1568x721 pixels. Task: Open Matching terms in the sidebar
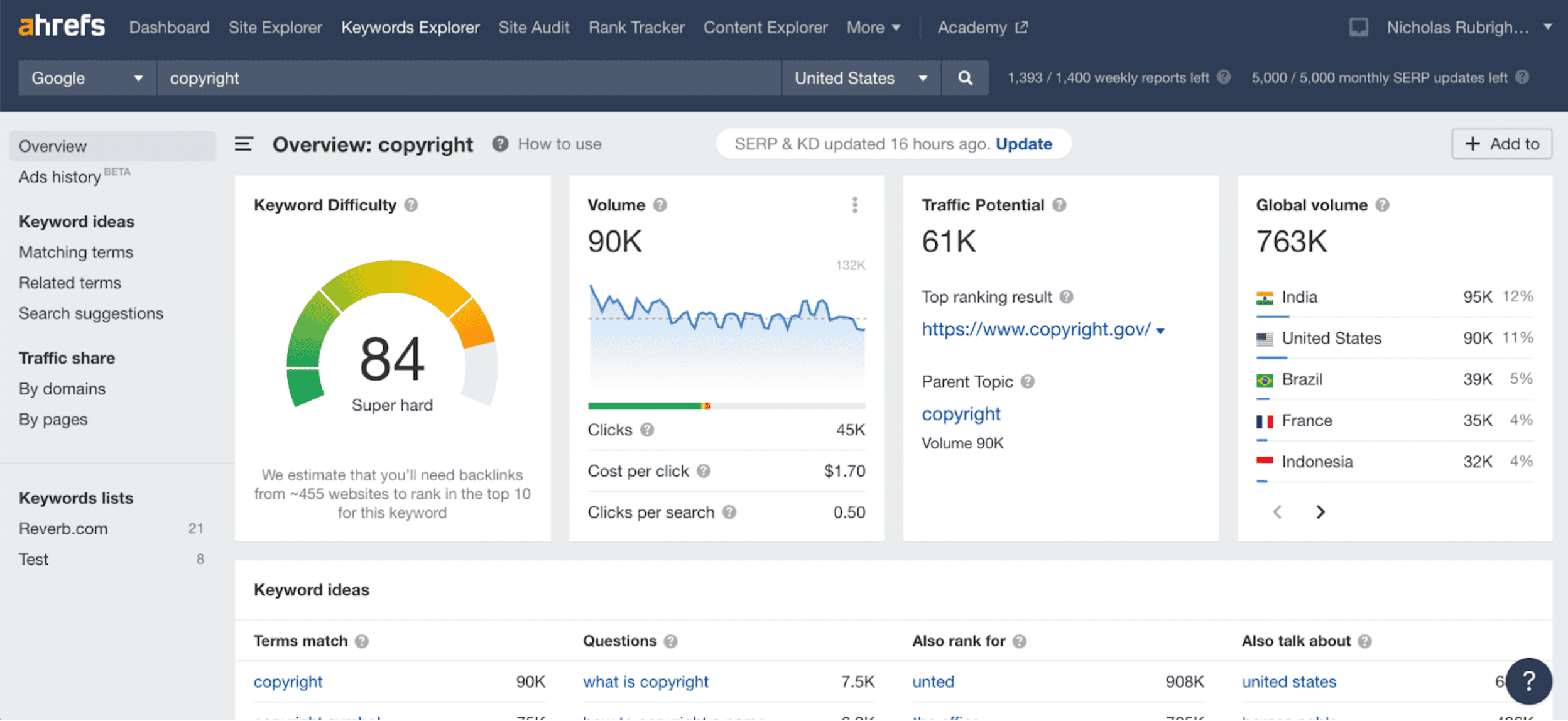(76, 252)
